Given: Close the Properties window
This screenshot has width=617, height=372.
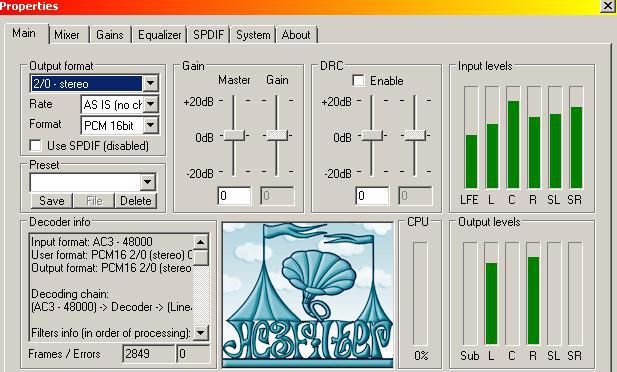Looking at the screenshot, I should point(608,6).
